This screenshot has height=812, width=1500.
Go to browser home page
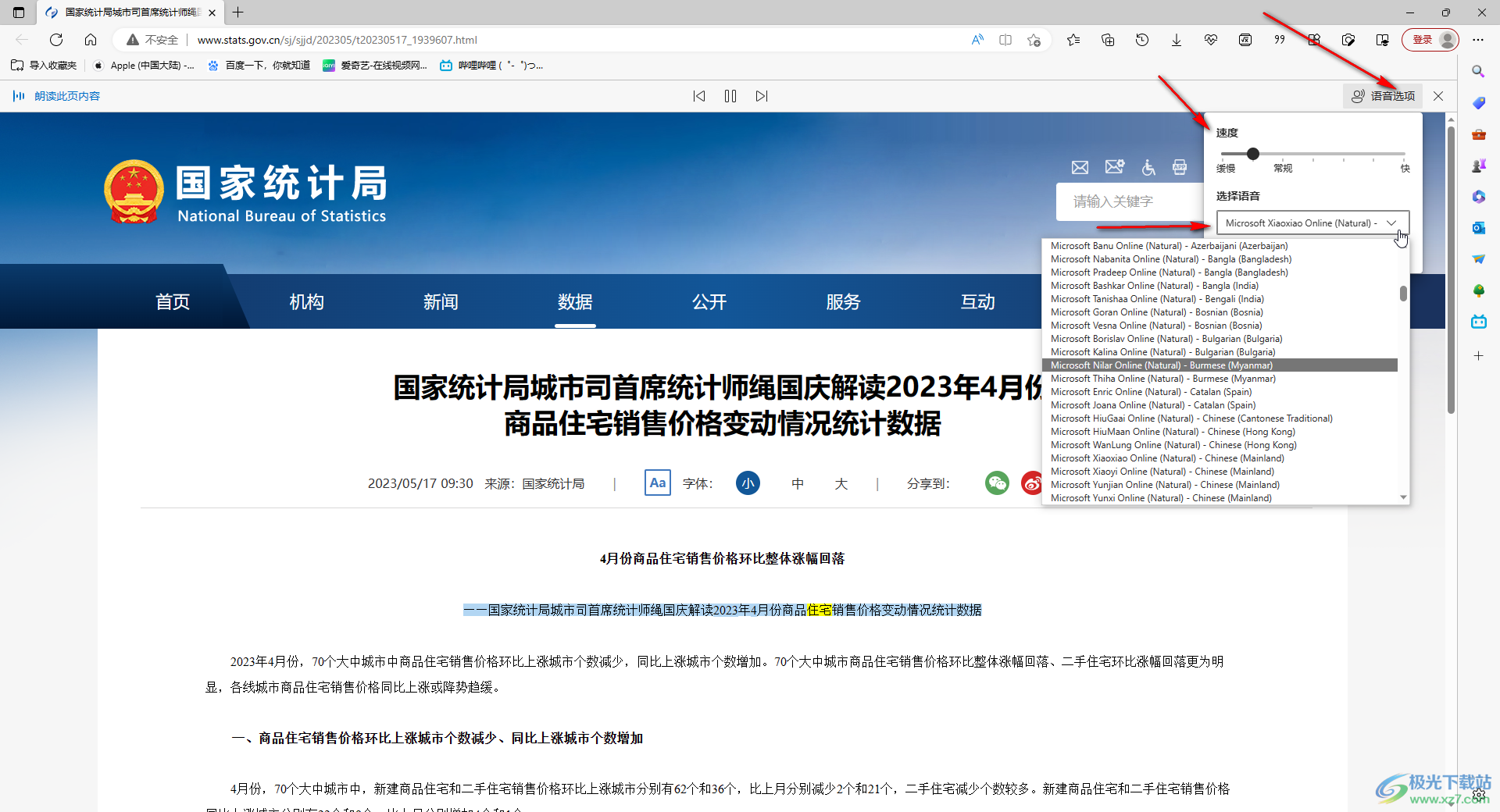coord(91,40)
